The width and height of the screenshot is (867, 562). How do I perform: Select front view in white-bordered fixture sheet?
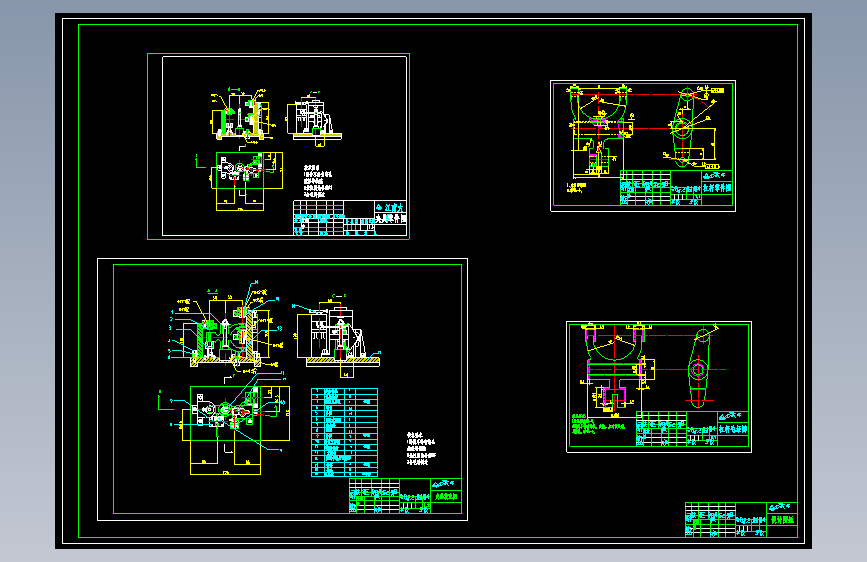(242, 114)
